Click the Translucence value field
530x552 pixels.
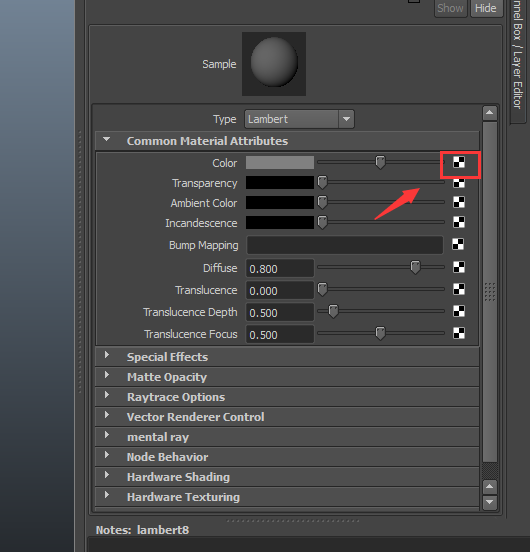[x=280, y=290]
